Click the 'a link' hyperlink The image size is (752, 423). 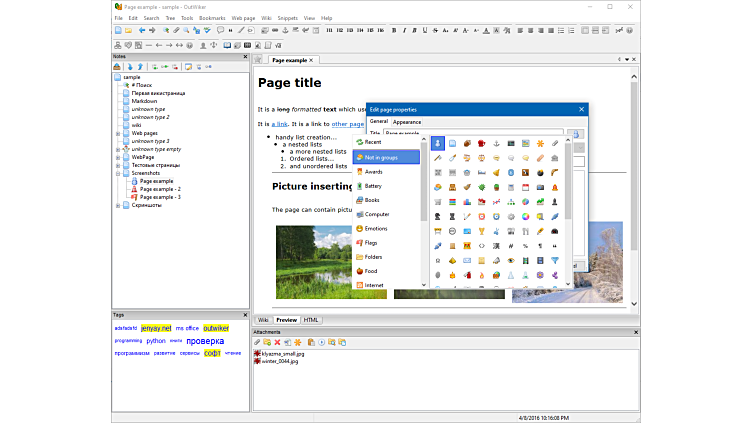(x=280, y=124)
